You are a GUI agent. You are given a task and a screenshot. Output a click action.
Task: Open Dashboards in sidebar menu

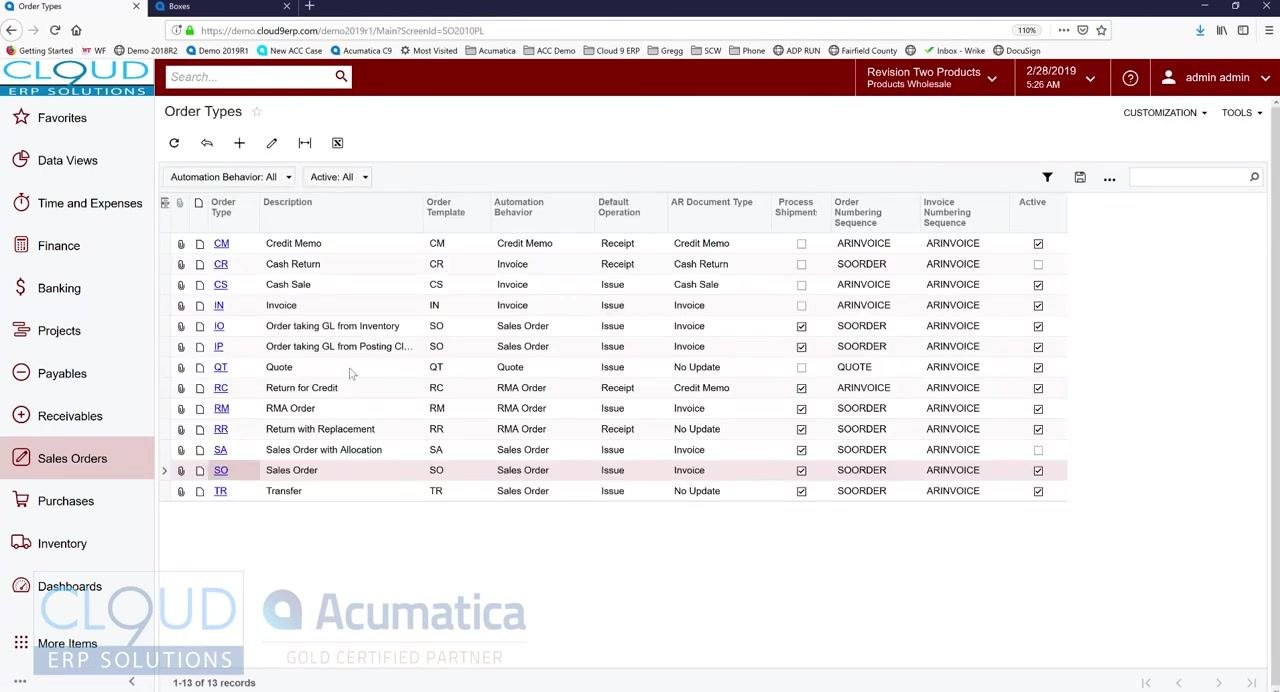tap(69, 586)
